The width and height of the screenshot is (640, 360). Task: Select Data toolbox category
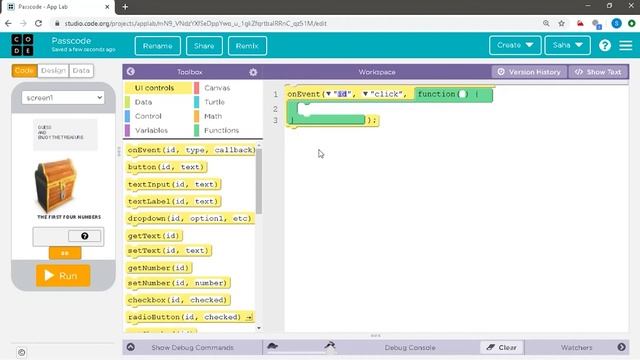143,102
